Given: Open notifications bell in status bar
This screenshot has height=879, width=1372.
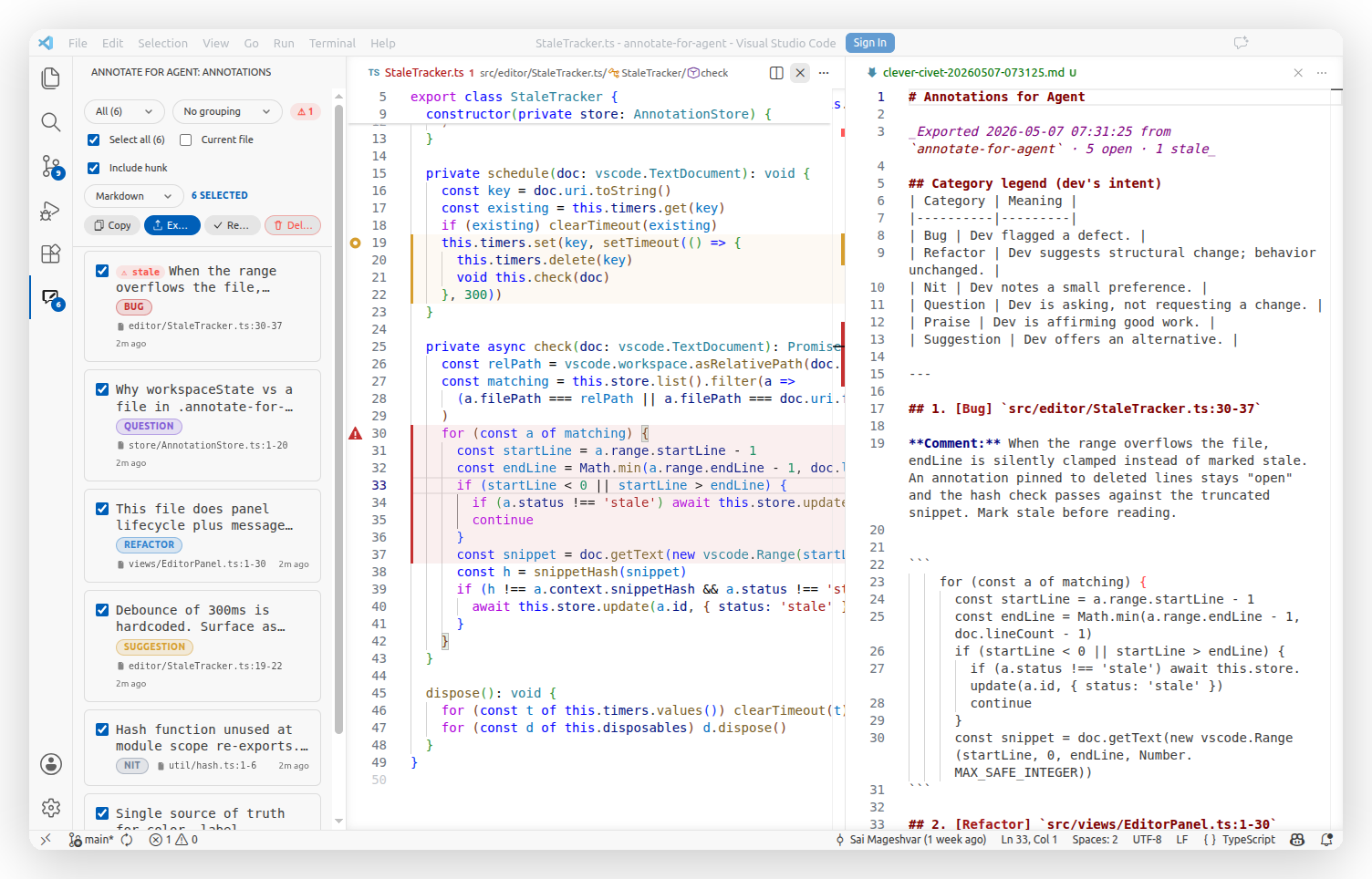Looking at the screenshot, I should coord(1326,840).
